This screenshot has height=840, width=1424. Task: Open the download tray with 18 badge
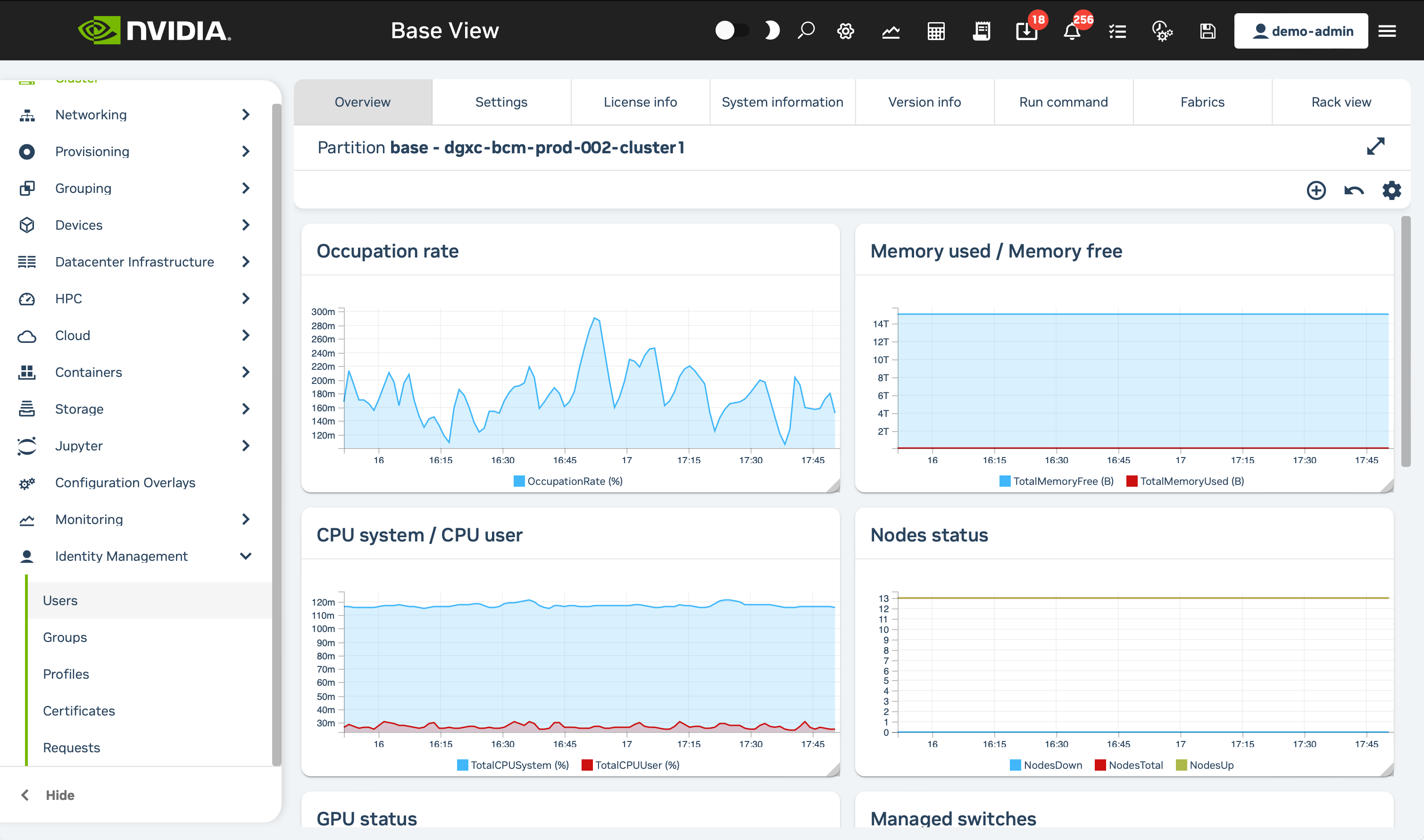1027,31
